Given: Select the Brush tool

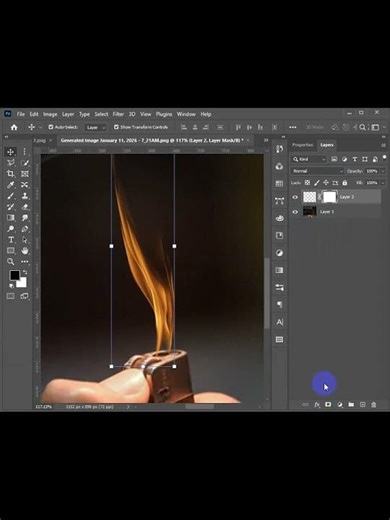Looking at the screenshot, I should [11, 196].
